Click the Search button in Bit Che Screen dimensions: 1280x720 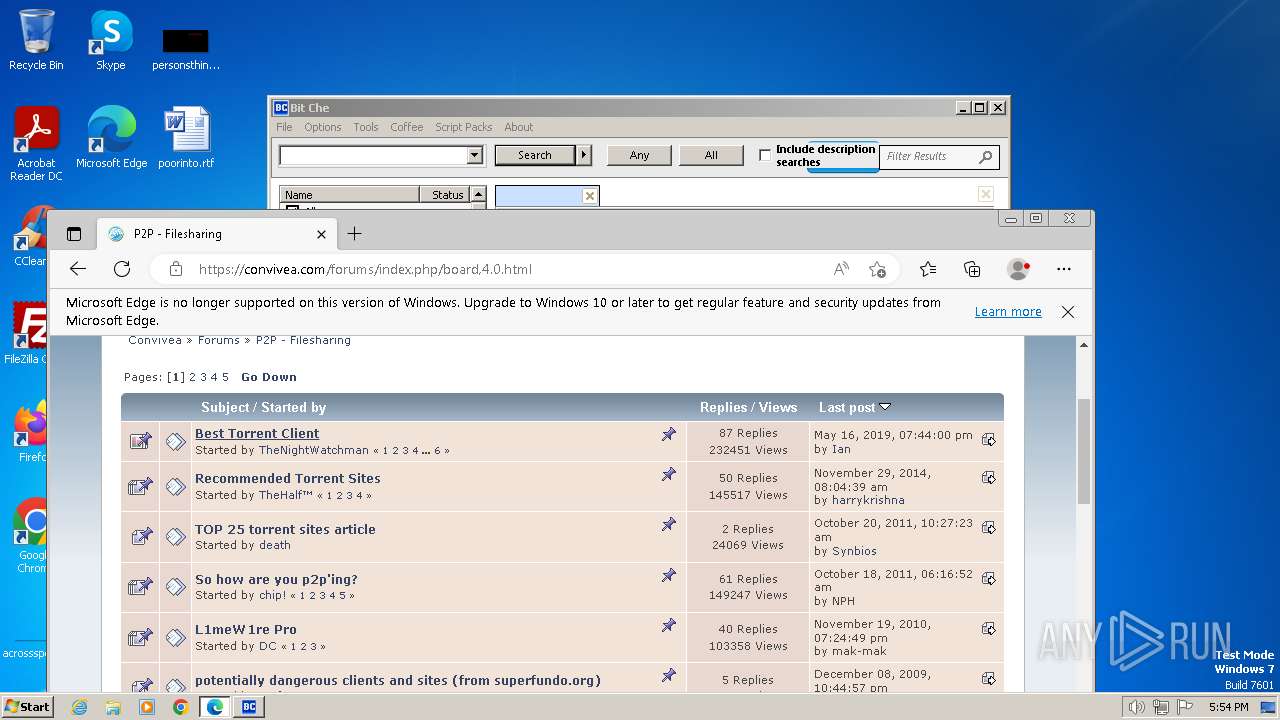pos(535,155)
